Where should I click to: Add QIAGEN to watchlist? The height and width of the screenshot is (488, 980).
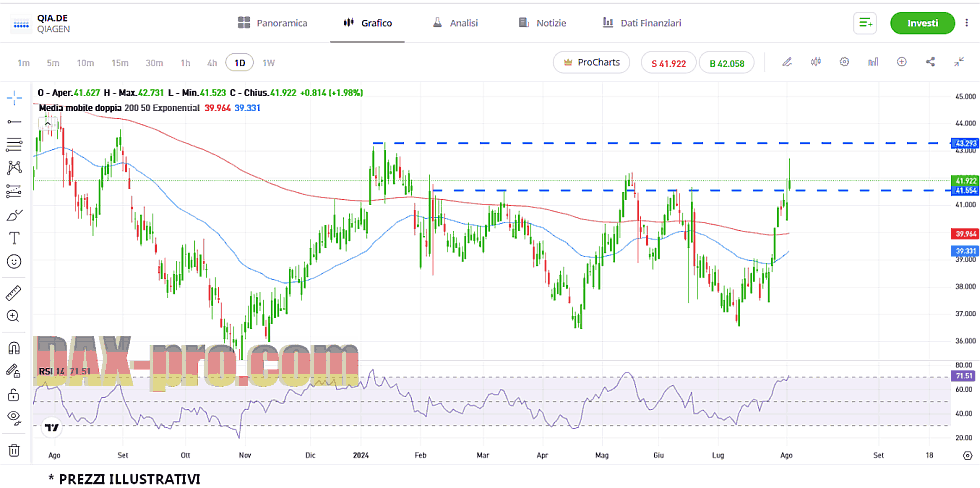(x=865, y=23)
